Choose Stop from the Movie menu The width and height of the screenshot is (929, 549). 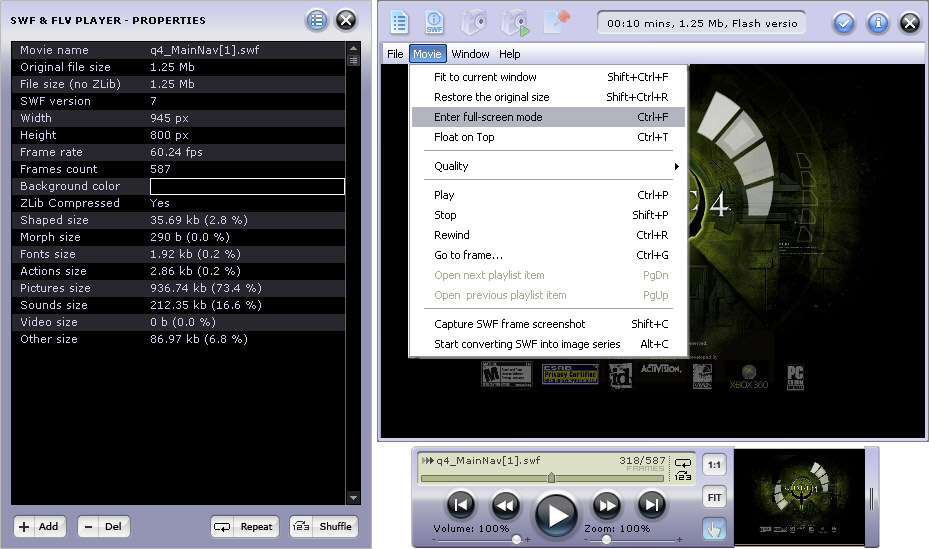pyautogui.click(x=548, y=216)
